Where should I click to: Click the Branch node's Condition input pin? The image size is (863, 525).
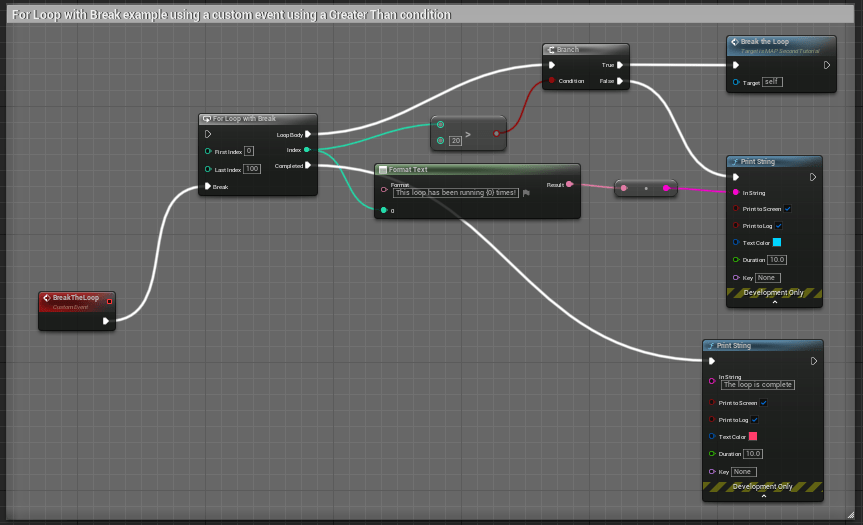tap(551, 81)
